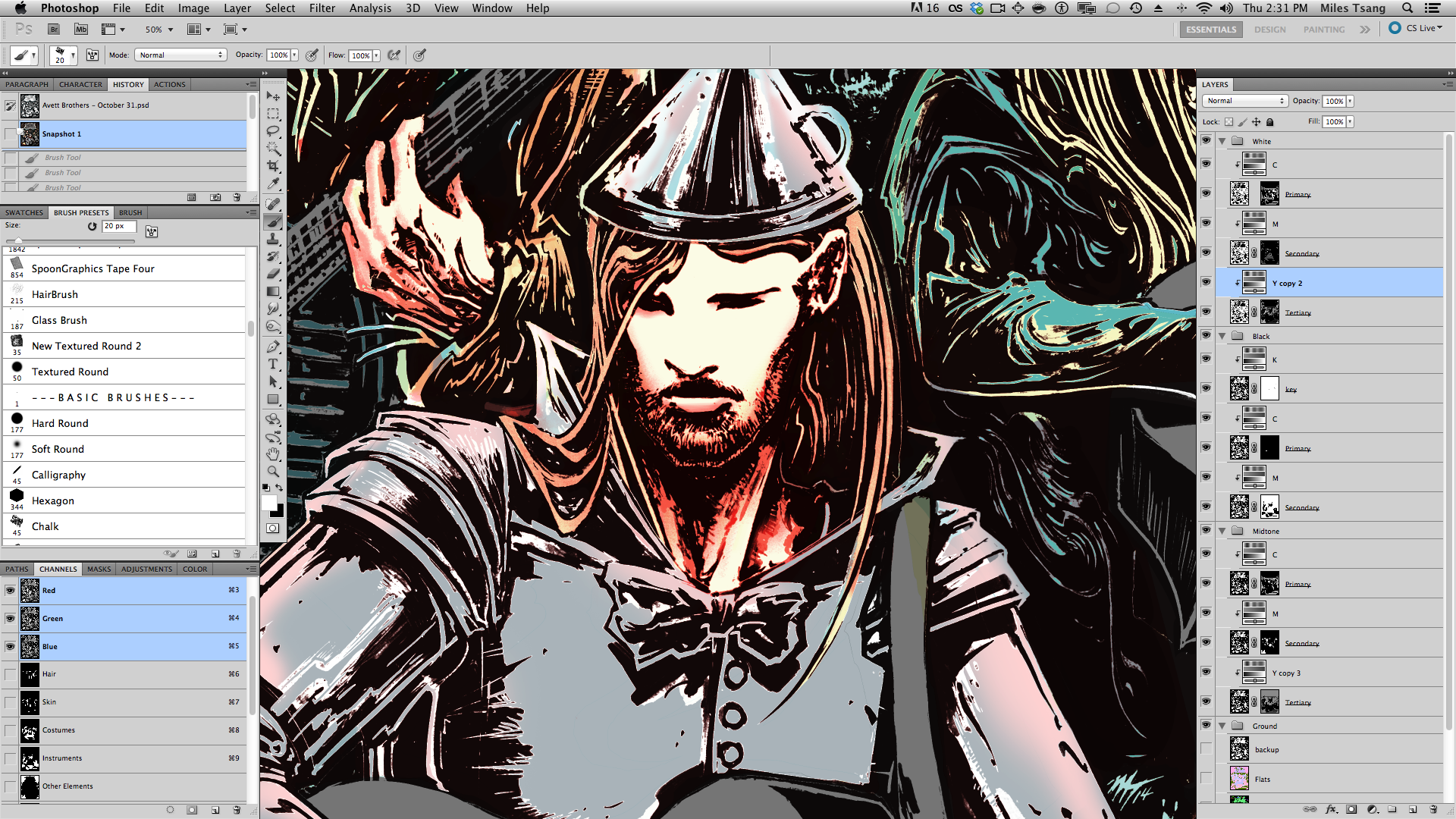Click the foreground color swatch
The width and height of the screenshot is (1456, 819).
click(x=268, y=503)
